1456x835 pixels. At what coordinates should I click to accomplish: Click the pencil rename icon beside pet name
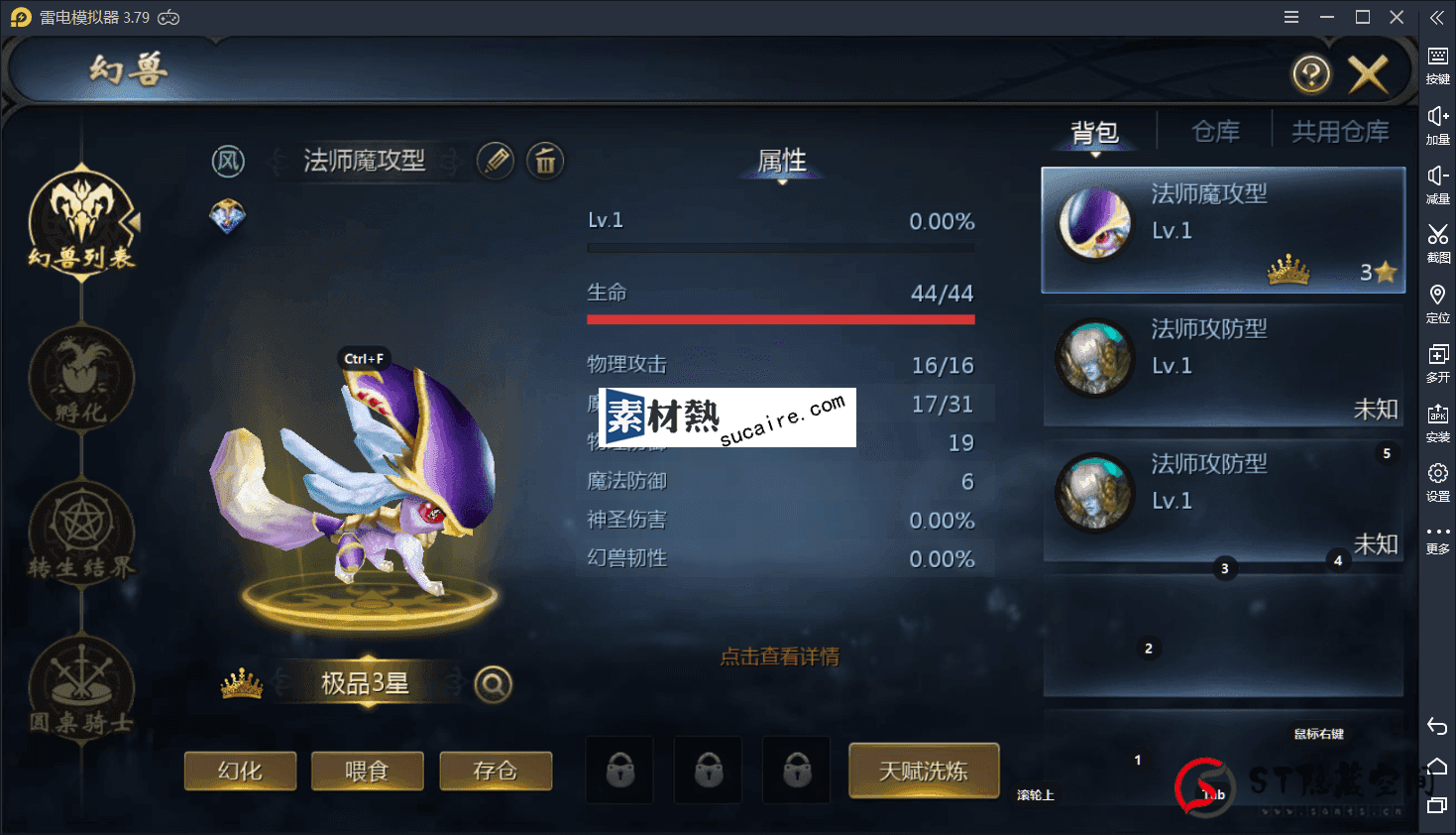(496, 161)
